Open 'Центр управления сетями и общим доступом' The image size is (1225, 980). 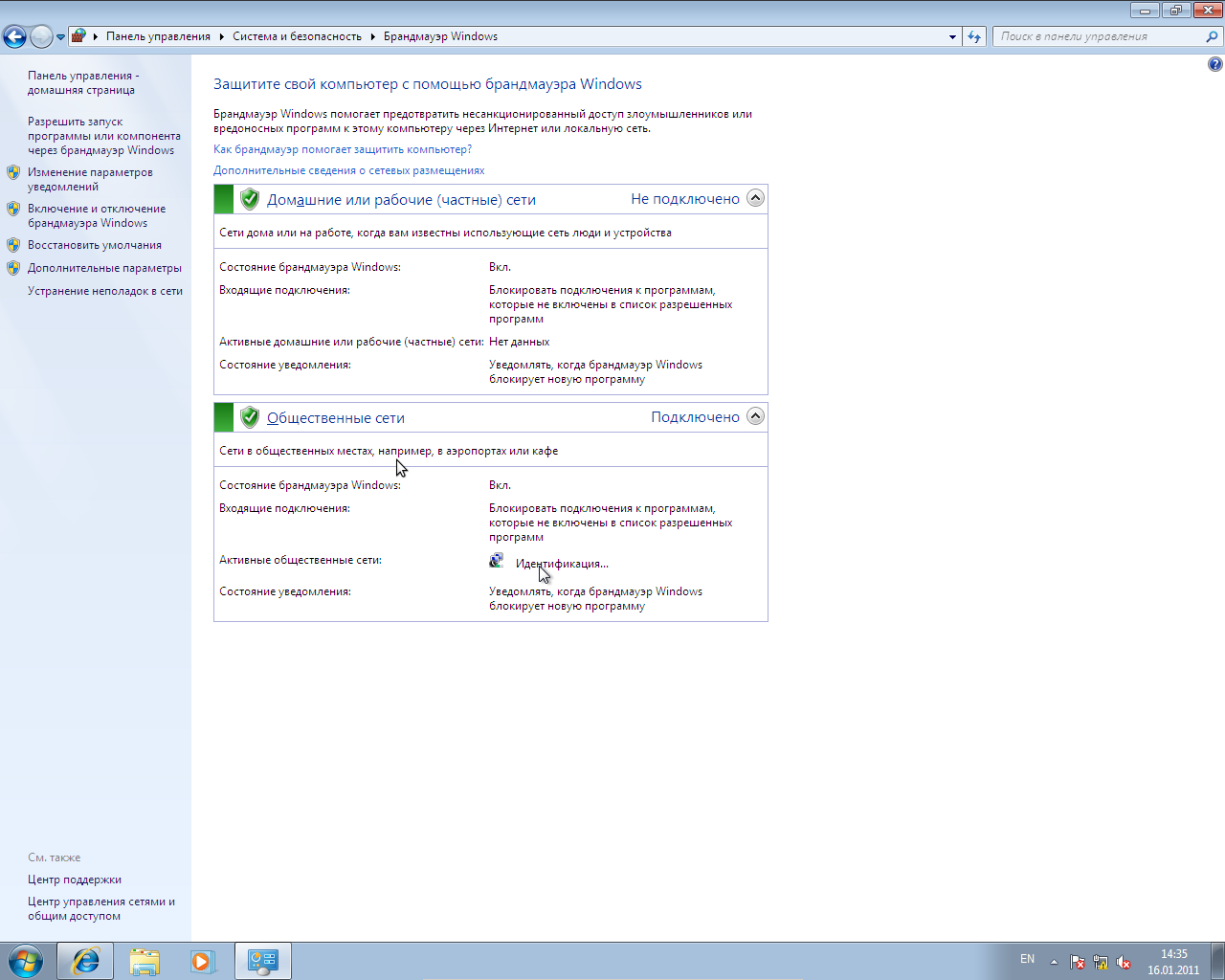[101, 908]
